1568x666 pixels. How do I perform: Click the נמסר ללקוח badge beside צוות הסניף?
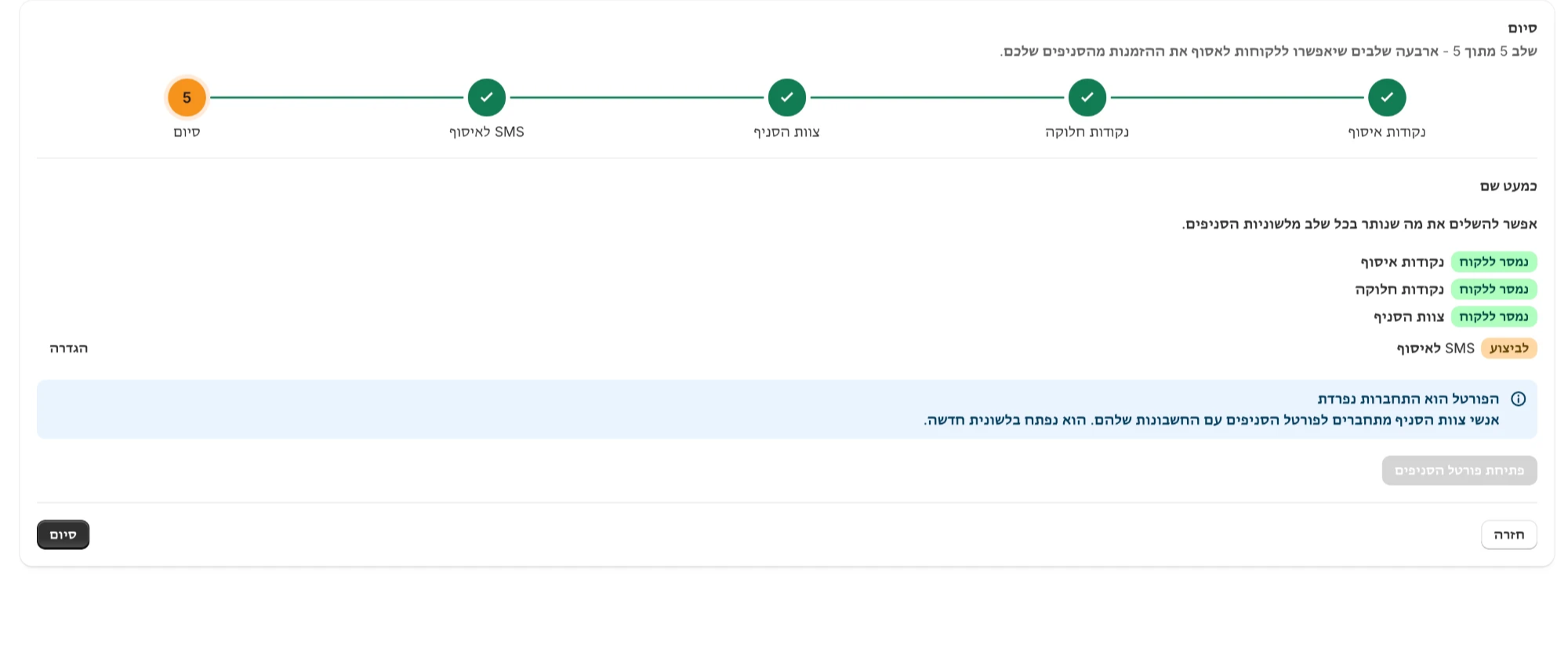pos(1494,317)
